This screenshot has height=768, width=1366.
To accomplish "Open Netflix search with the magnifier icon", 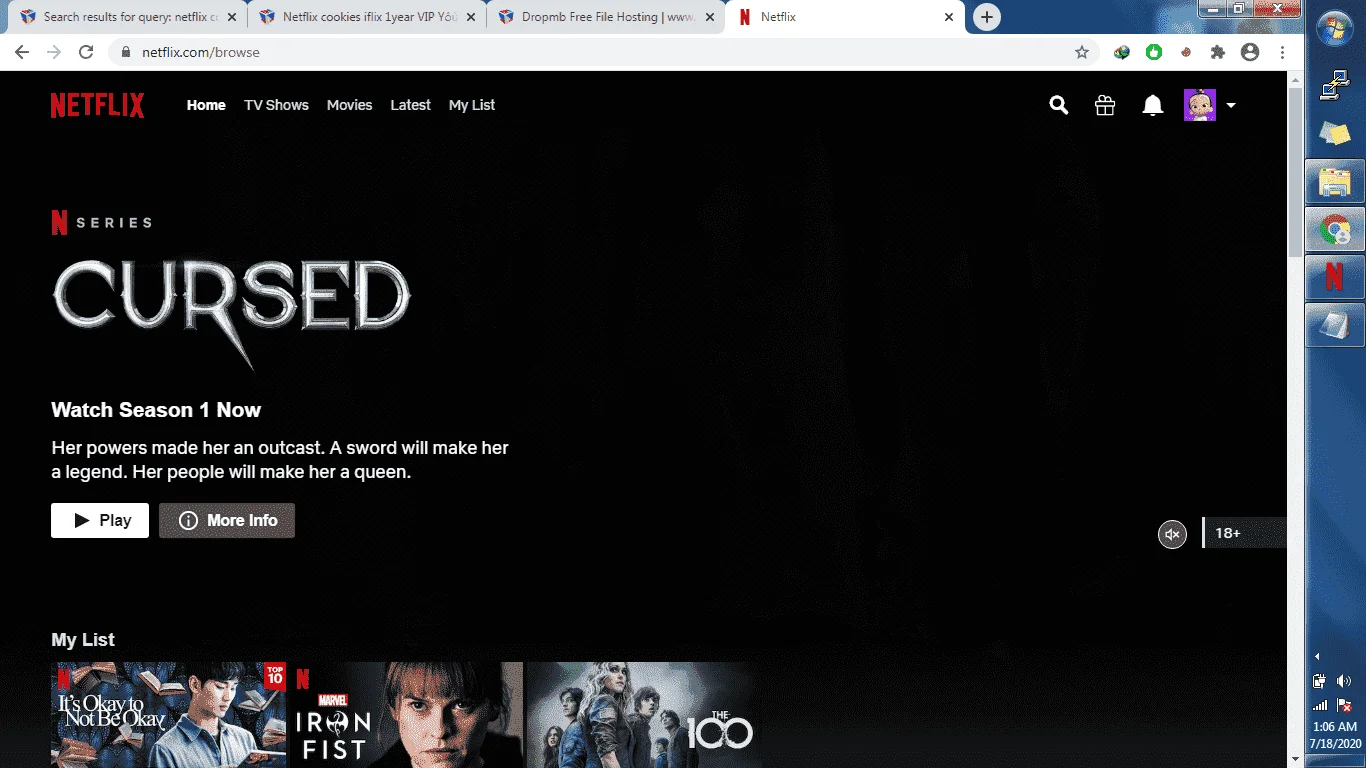I will [1058, 105].
